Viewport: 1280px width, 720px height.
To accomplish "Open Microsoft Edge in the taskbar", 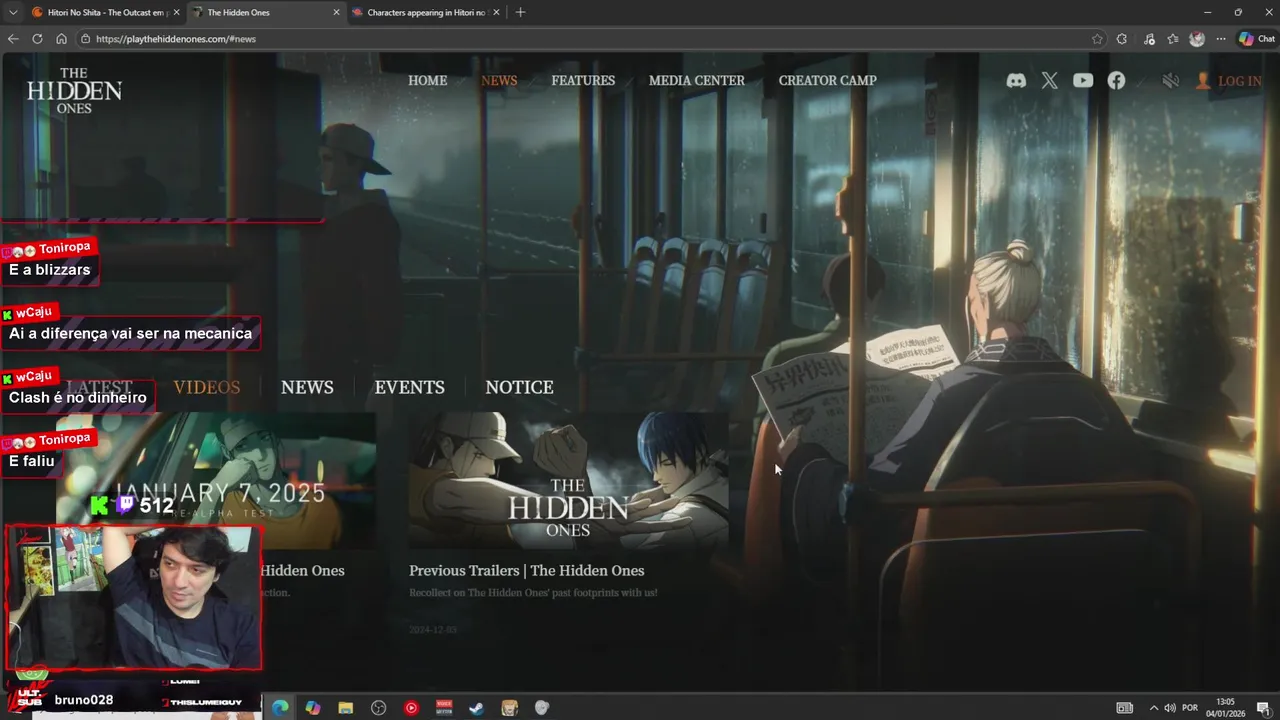I will pyautogui.click(x=280, y=708).
